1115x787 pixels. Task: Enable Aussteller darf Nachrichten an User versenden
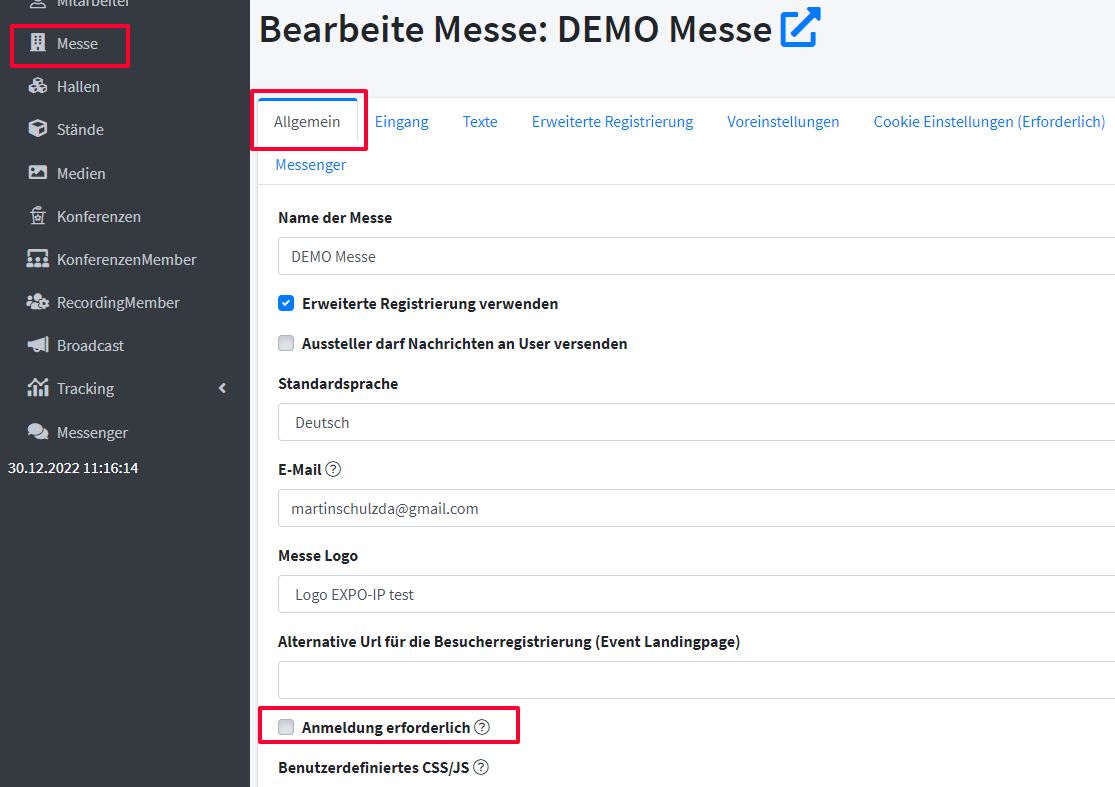286,343
